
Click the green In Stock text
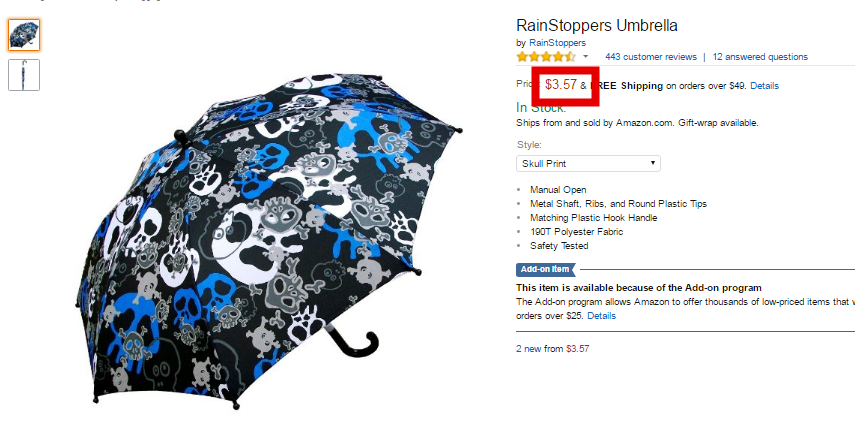pyautogui.click(x=541, y=108)
